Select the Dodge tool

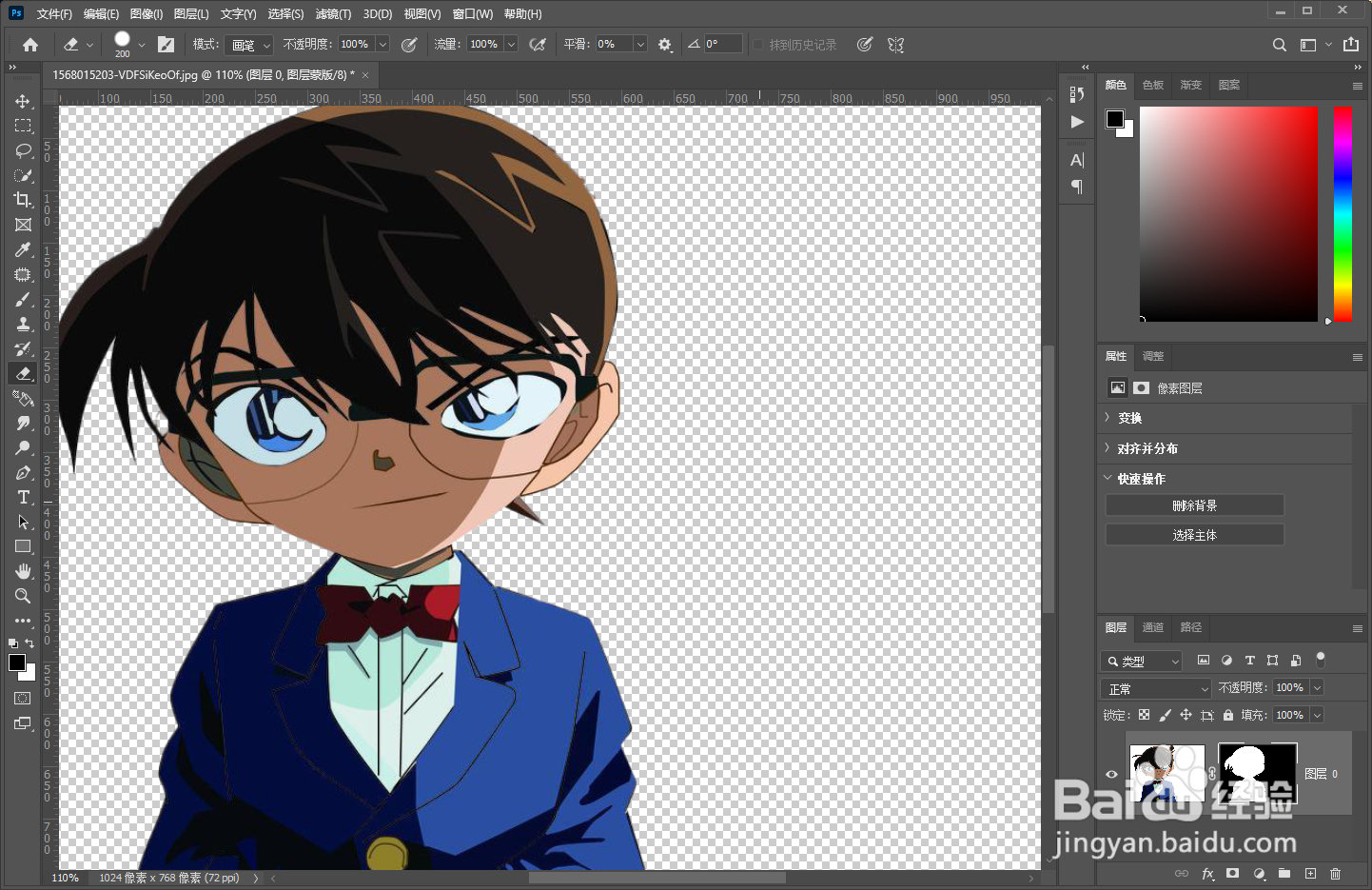23,447
